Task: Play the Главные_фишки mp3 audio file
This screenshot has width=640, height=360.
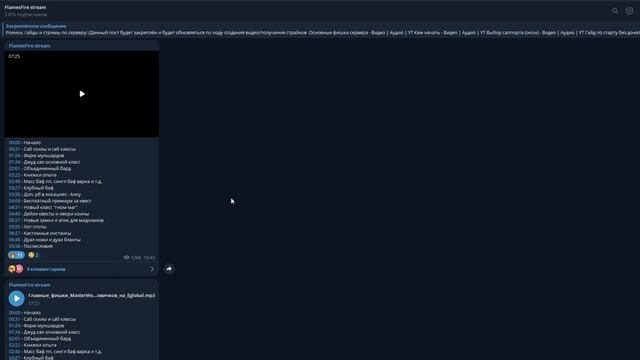Action: [x=16, y=299]
